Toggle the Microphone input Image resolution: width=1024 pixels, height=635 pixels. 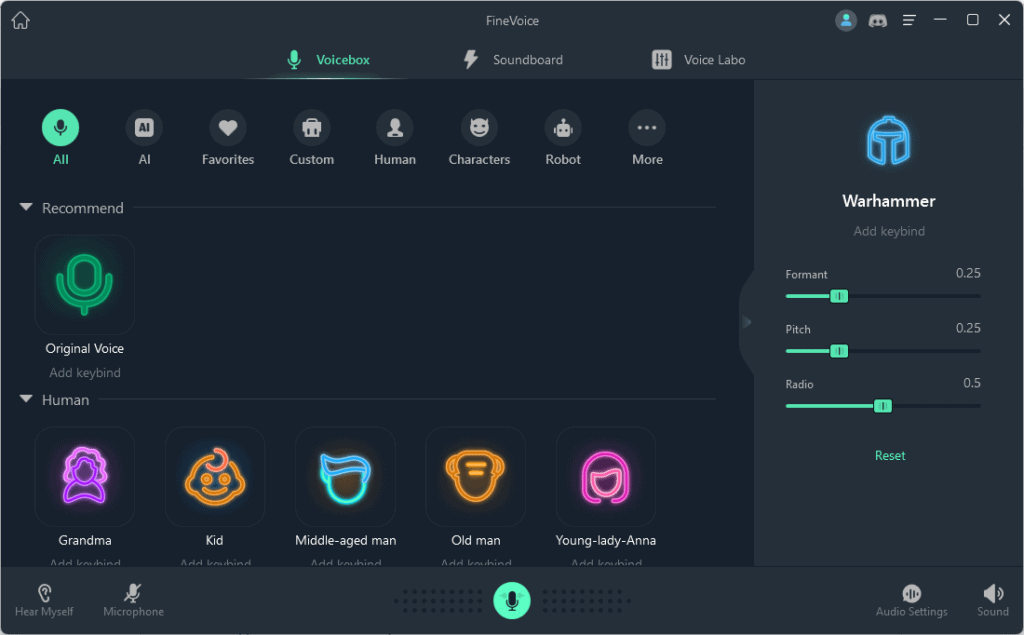point(133,598)
